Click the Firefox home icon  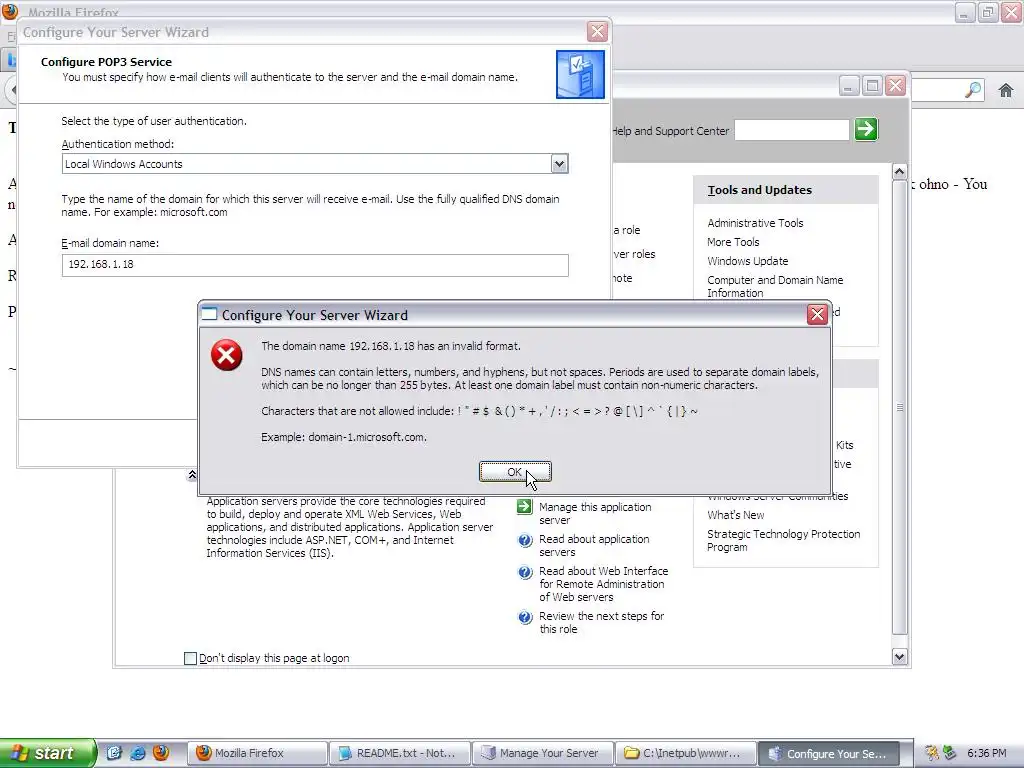pos(1006,90)
